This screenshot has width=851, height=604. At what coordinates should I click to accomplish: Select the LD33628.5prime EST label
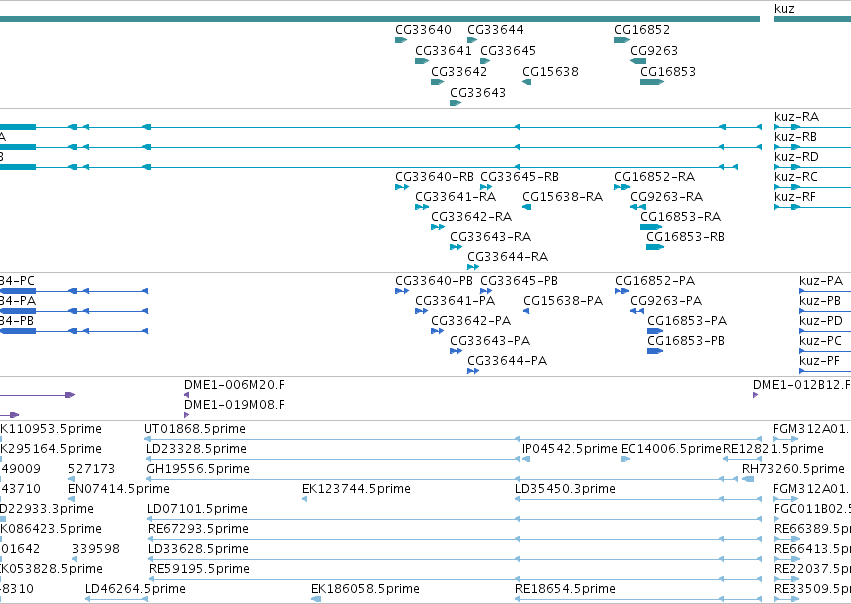[x=199, y=550]
